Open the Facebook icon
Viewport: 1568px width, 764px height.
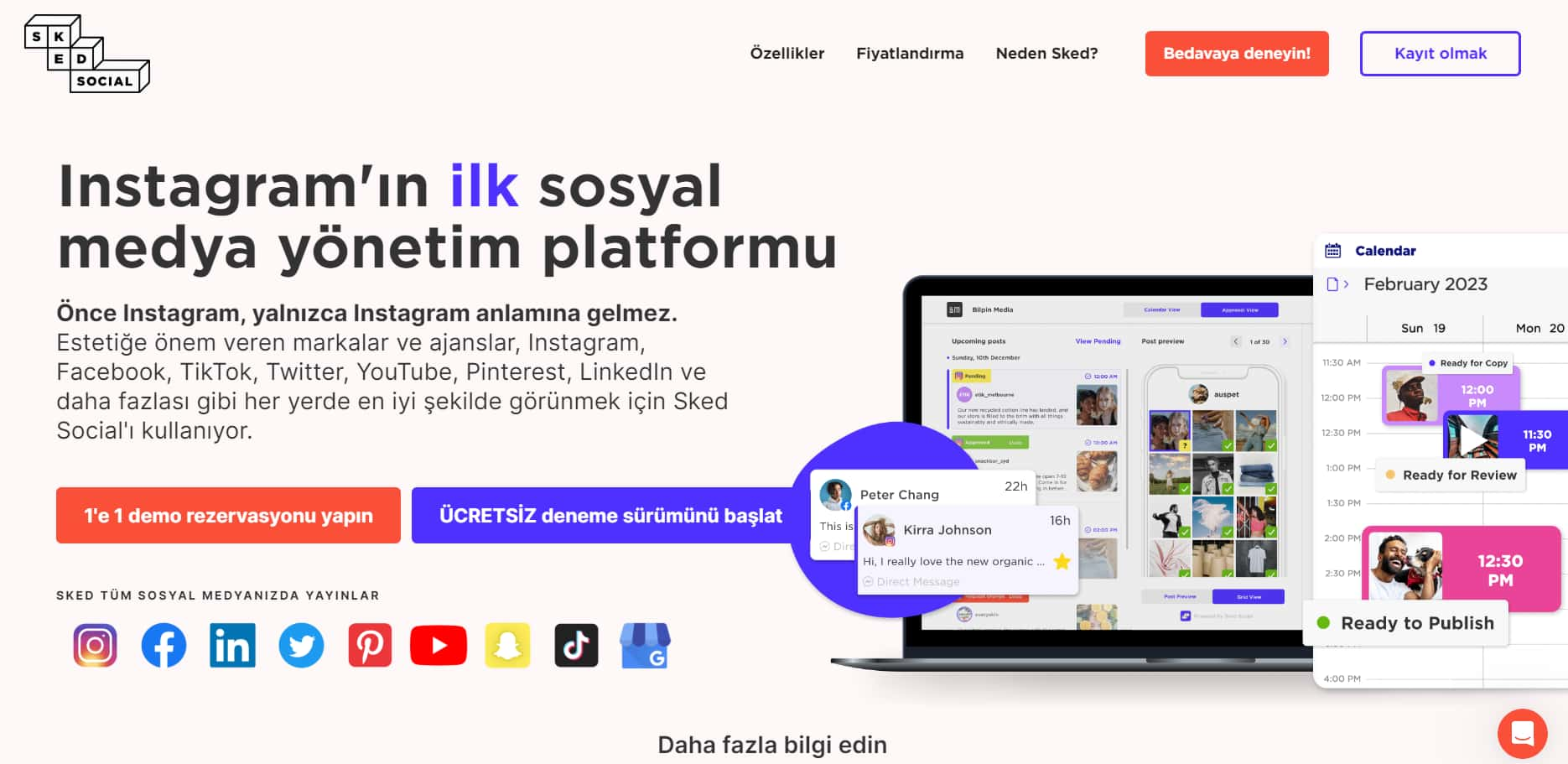(x=164, y=646)
